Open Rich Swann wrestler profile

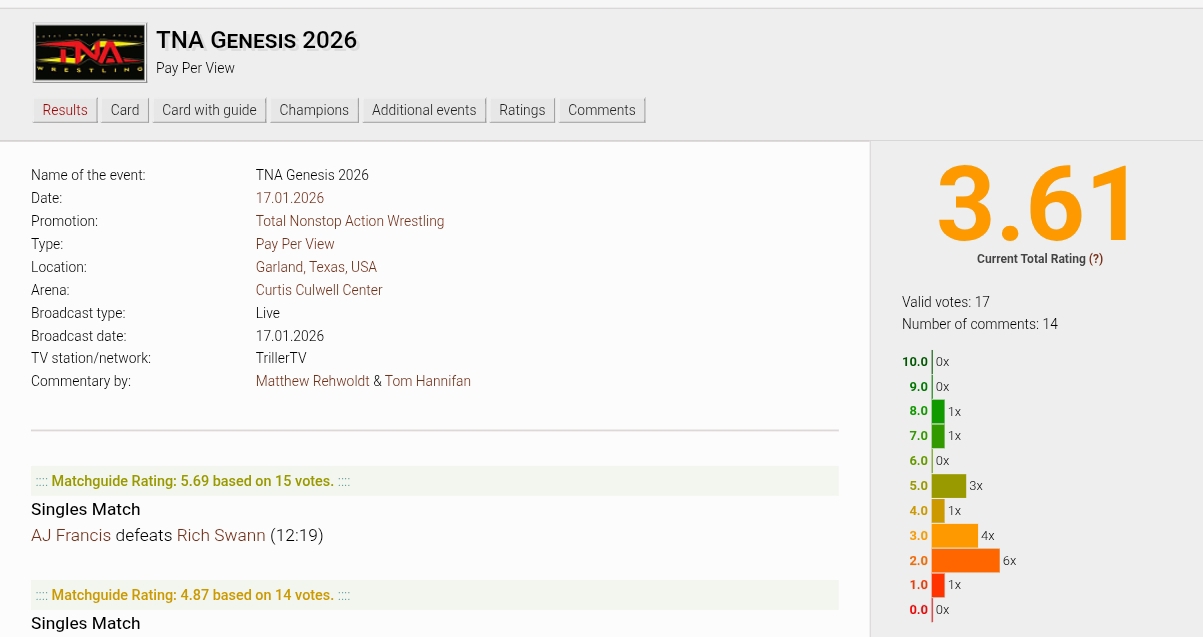(221, 535)
